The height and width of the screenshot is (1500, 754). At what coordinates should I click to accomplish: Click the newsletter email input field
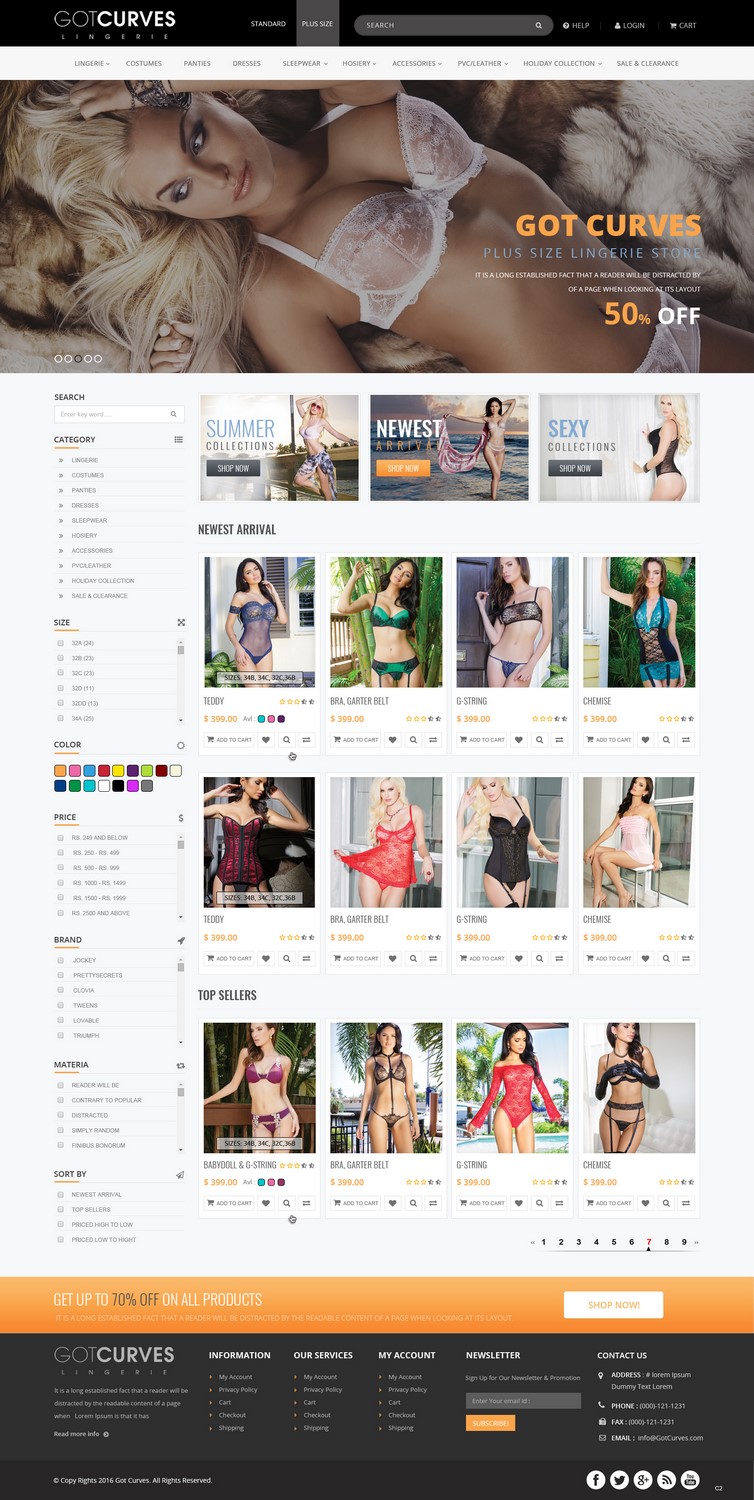(x=523, y=1401)
